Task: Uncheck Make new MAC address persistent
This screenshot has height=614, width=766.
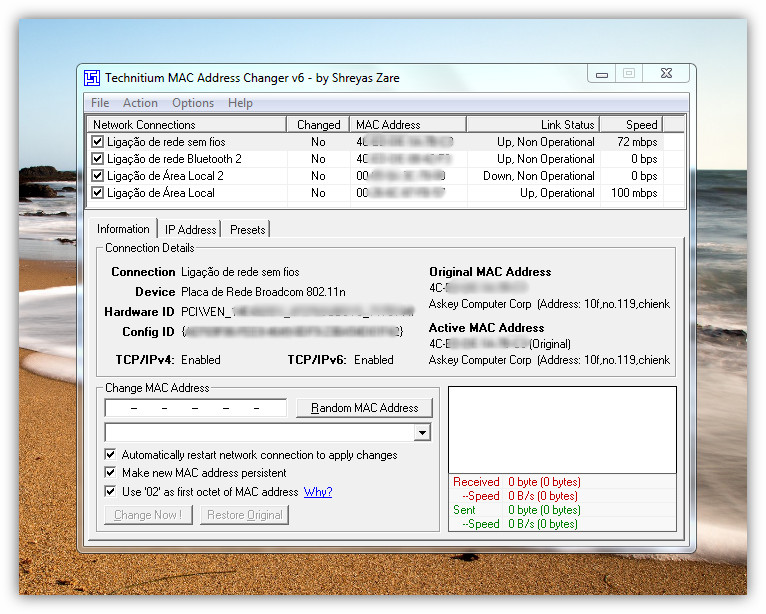Action: pos(110,473)
